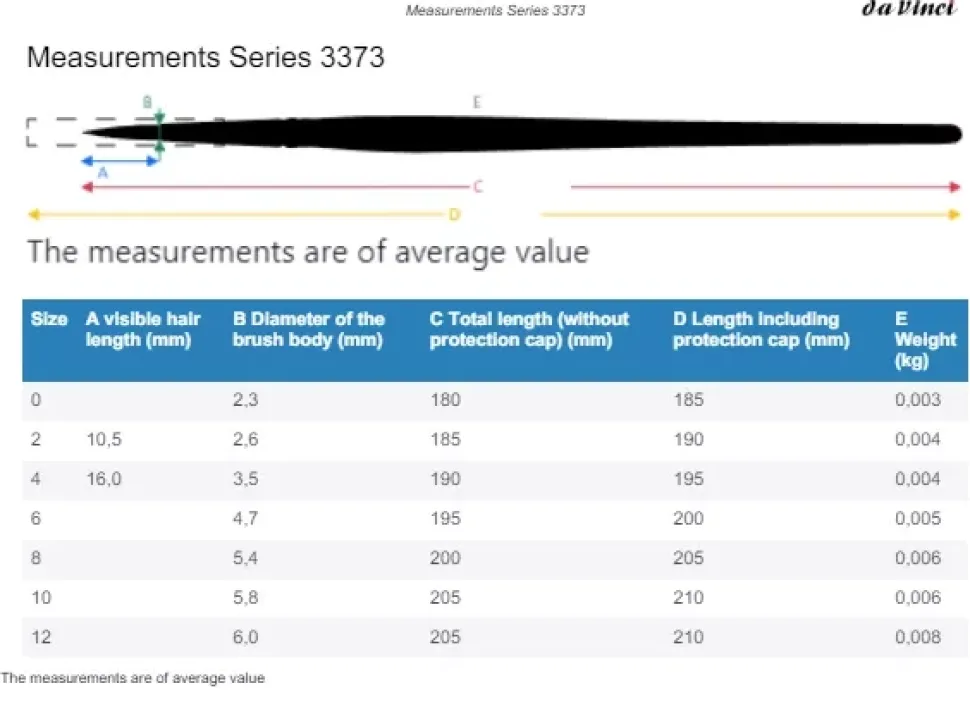Select 'D Length including protection cap' header

760,329
